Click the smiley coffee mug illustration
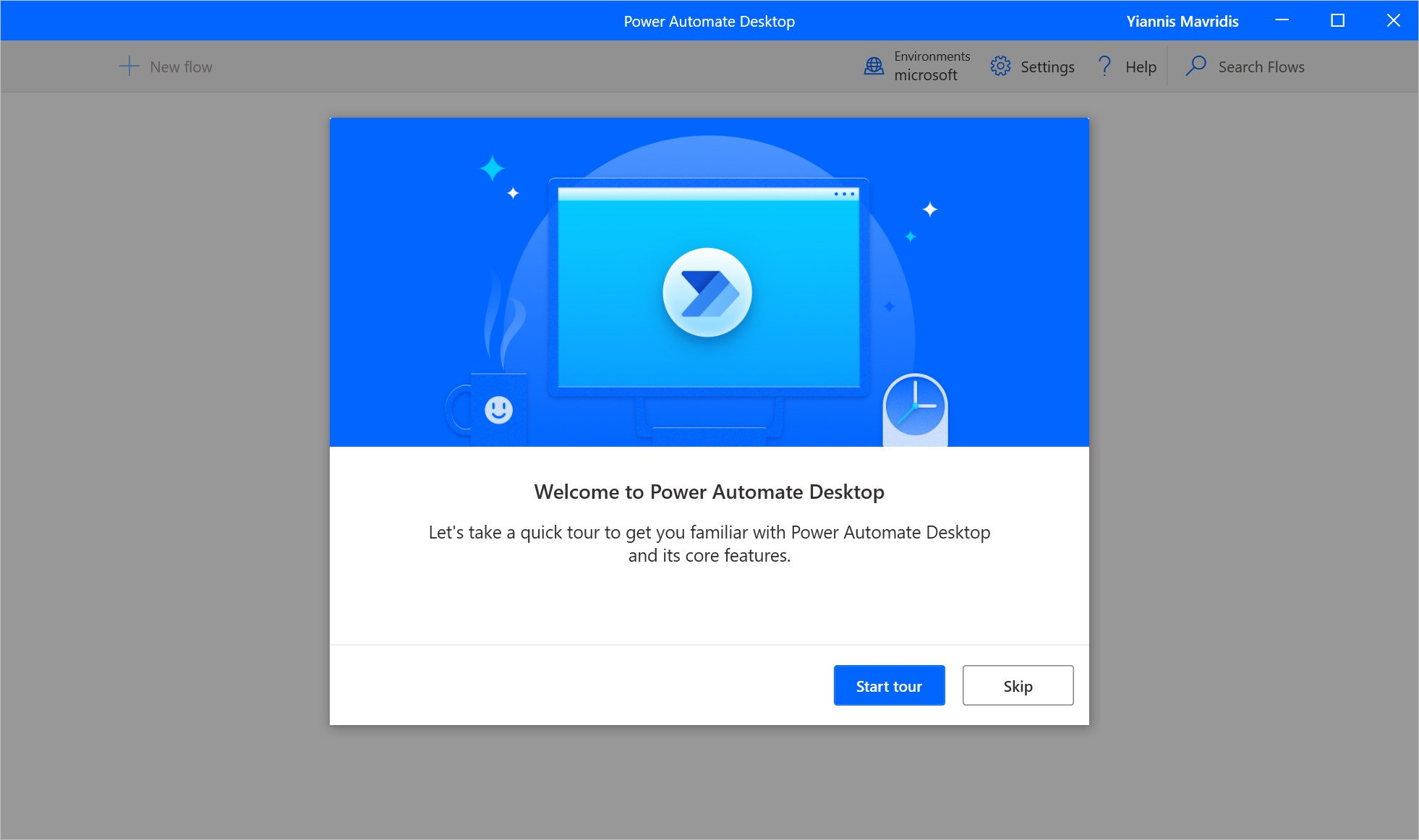Screen dimensions: 1419x840 [x=498, y=410]
